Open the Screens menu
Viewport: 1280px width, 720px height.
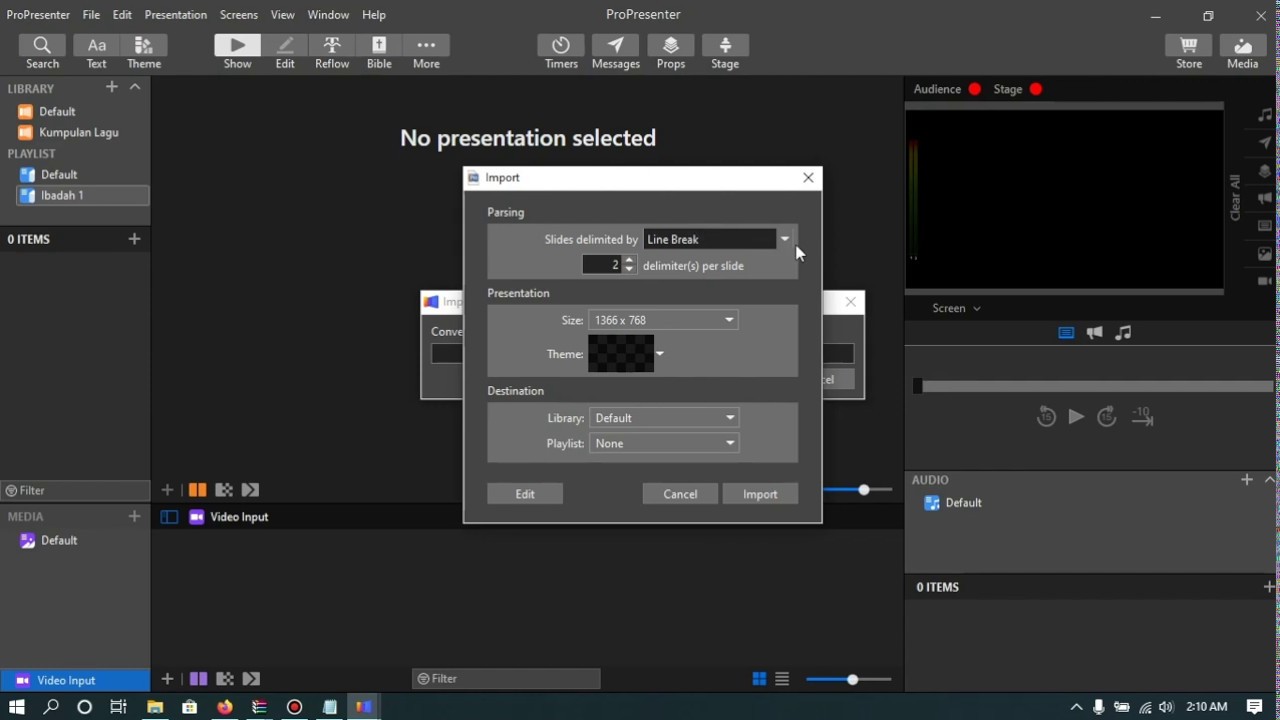(239, 15)
